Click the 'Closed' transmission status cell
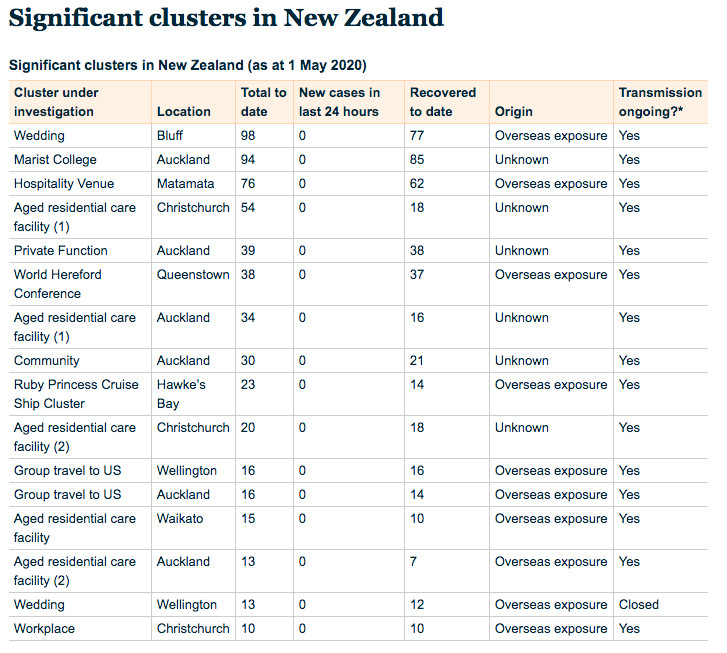The height and width of the screenshot is (653, 727). click(x=638, y=605)
